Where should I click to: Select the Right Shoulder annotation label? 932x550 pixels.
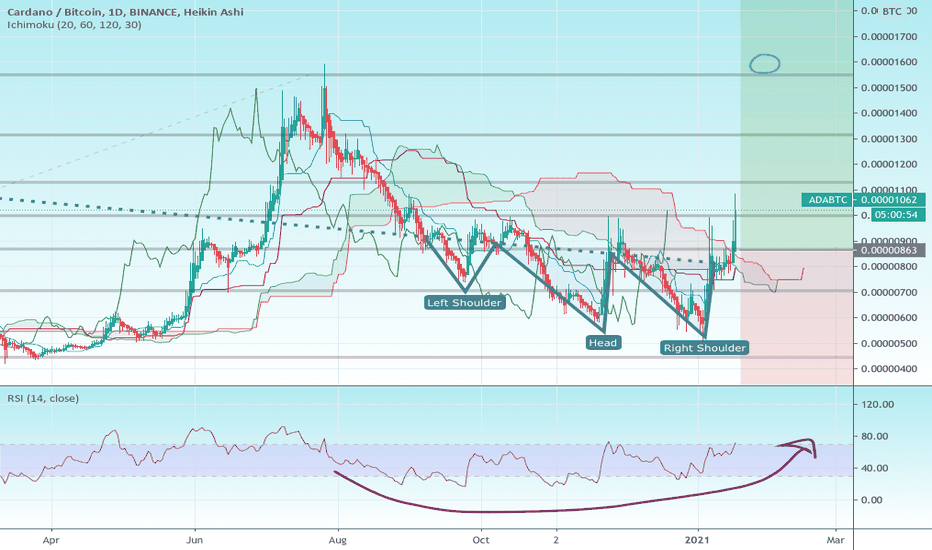click(704, 348)
